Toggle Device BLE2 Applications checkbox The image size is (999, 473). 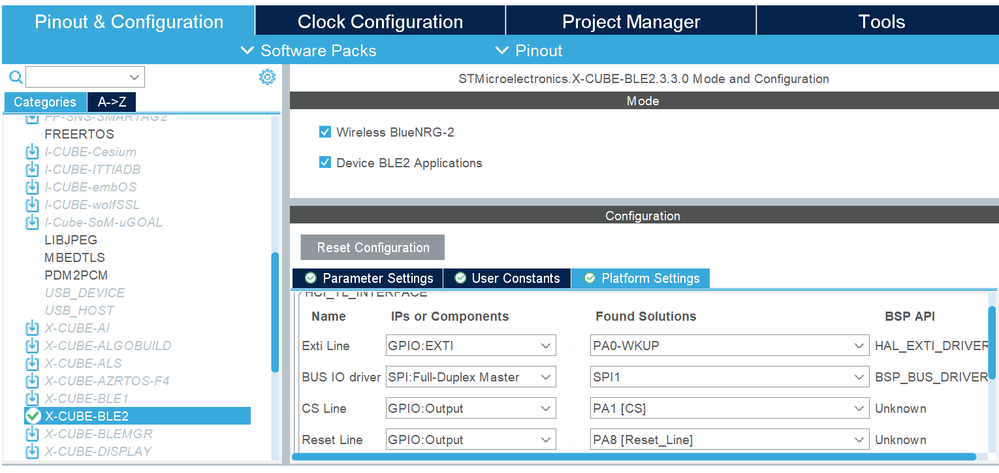(x=325, y=163)
